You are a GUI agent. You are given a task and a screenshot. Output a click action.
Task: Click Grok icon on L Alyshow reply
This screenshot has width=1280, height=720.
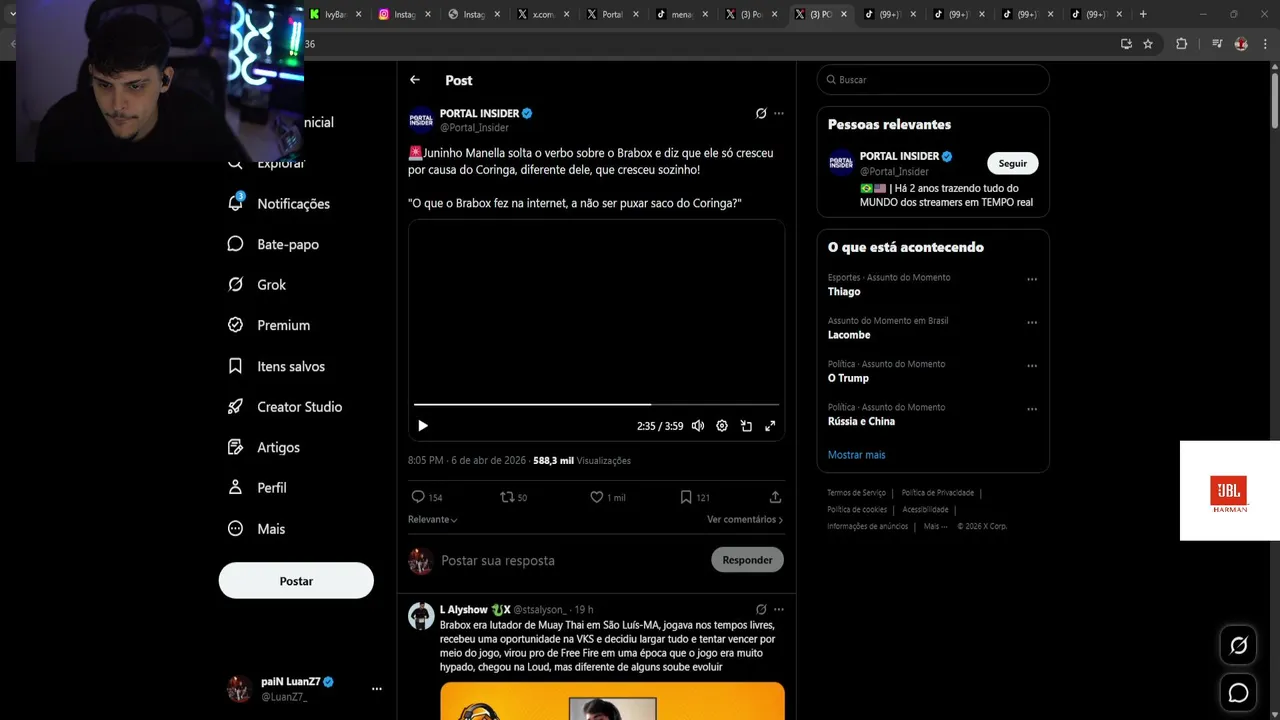(761, 609)
